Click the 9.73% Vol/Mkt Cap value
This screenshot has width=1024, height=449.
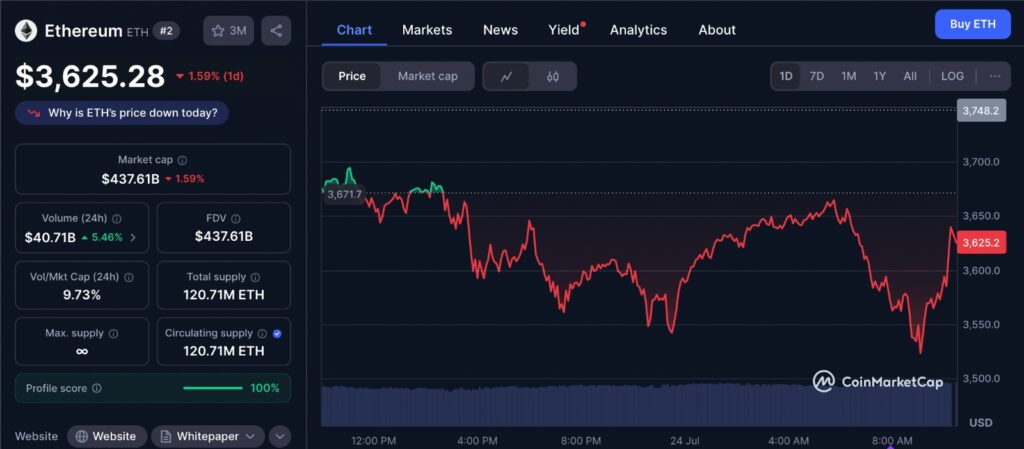point(82,295)
